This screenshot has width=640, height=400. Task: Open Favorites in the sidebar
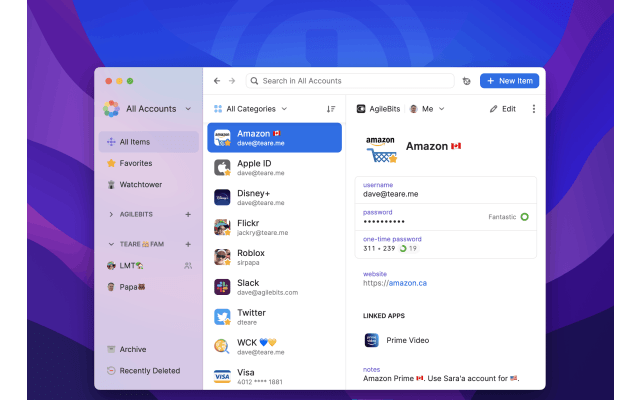149,163
